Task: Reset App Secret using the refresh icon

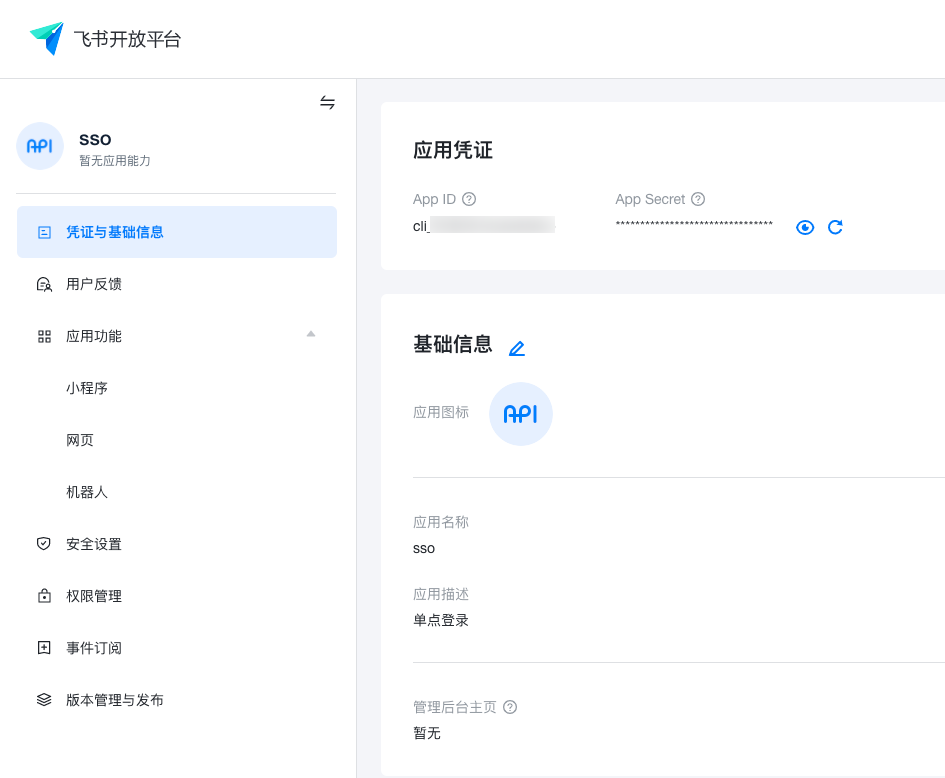Action: click(x=835, y=227)
